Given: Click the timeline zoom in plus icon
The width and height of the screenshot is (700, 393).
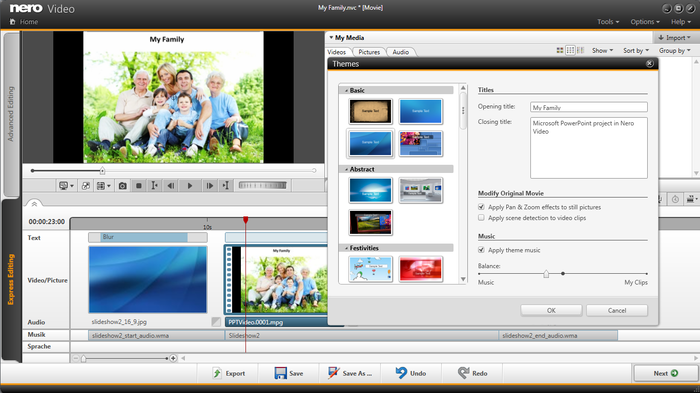Looking at the screenshot, I should (173, 358).
